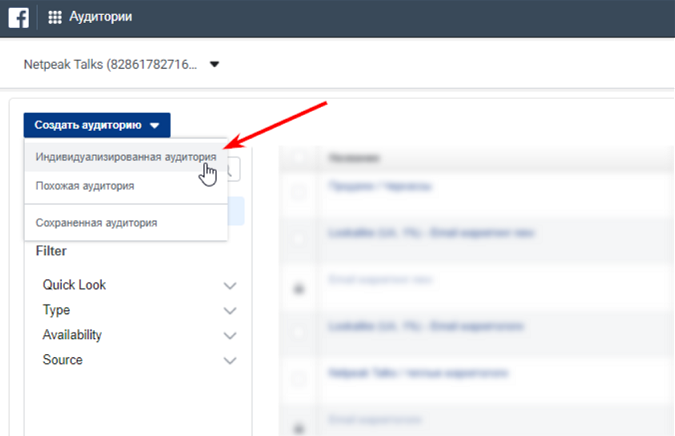
Task: Check the first audience row checkbox
Action: click(299, 191)
